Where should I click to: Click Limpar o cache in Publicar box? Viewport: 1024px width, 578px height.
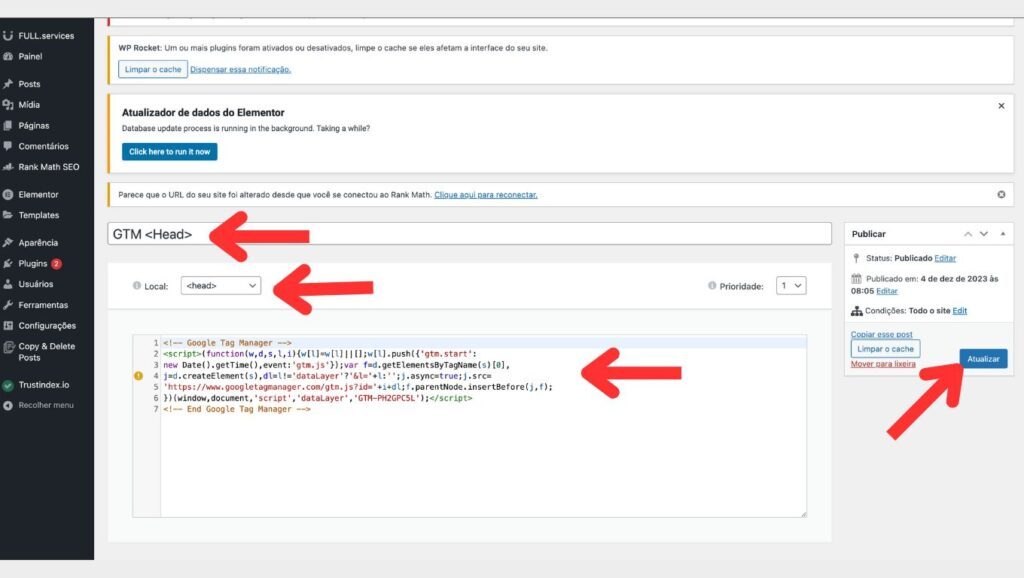click(x=885, y=349)
